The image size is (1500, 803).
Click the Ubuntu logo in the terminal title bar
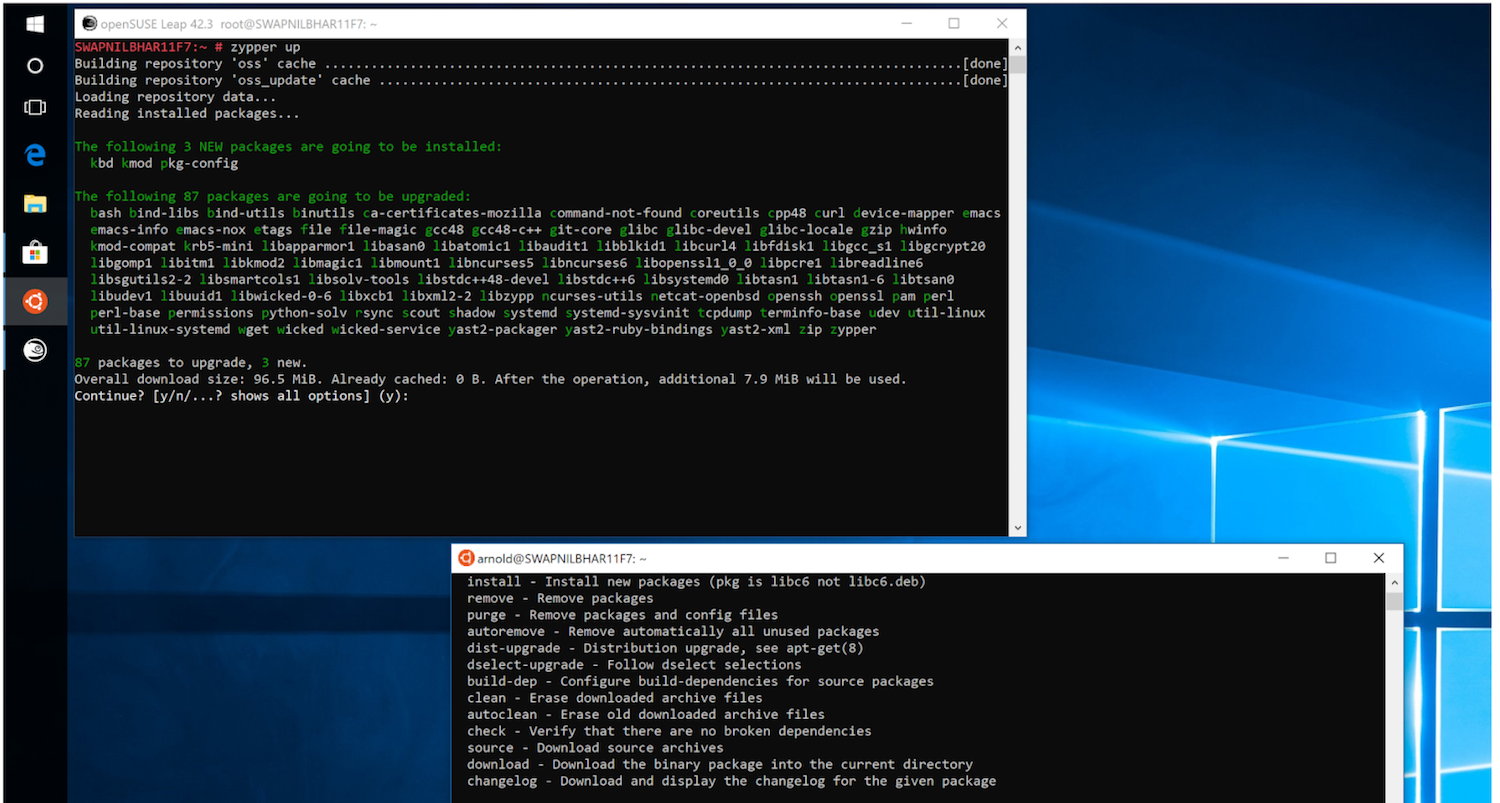point(464,558)
